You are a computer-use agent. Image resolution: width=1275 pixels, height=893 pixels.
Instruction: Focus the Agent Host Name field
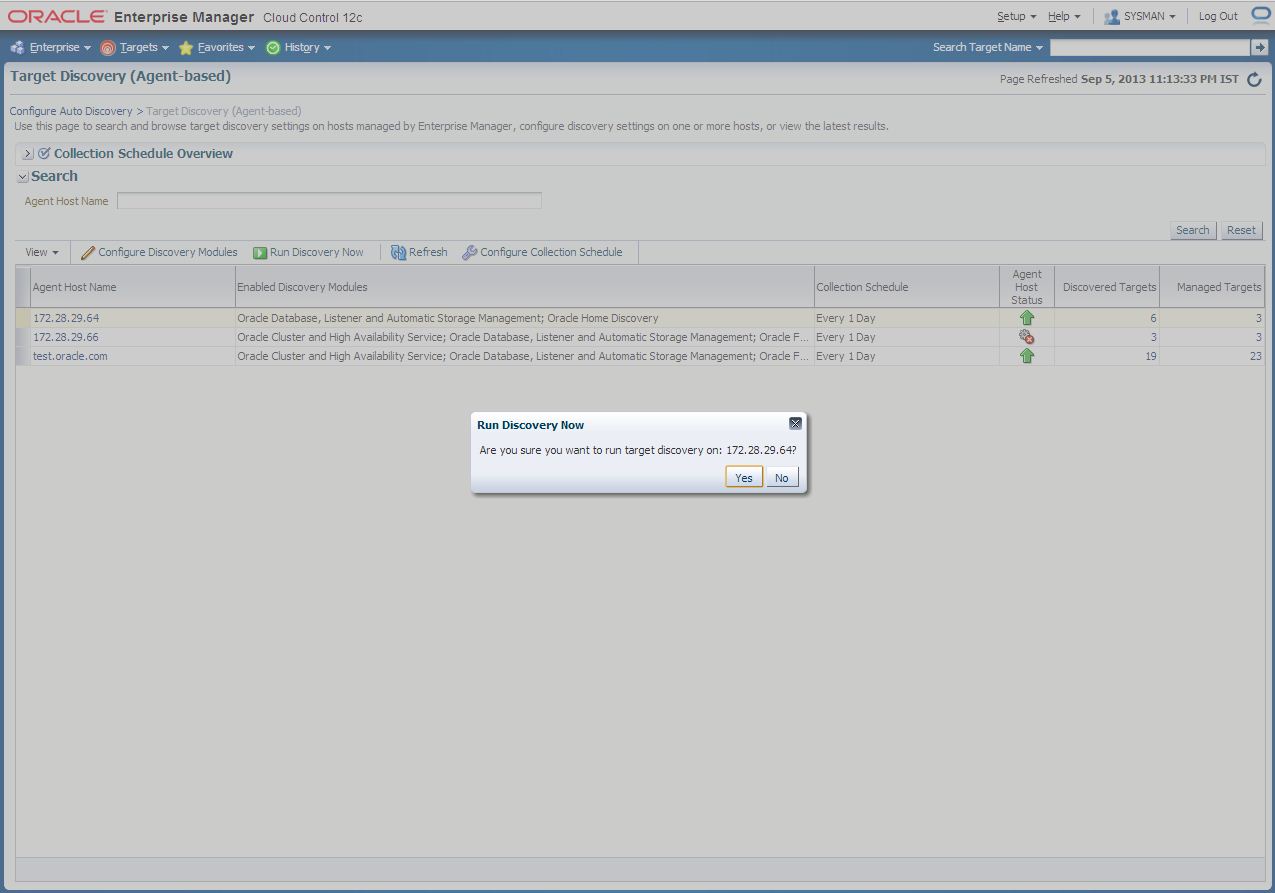point(329,201)
